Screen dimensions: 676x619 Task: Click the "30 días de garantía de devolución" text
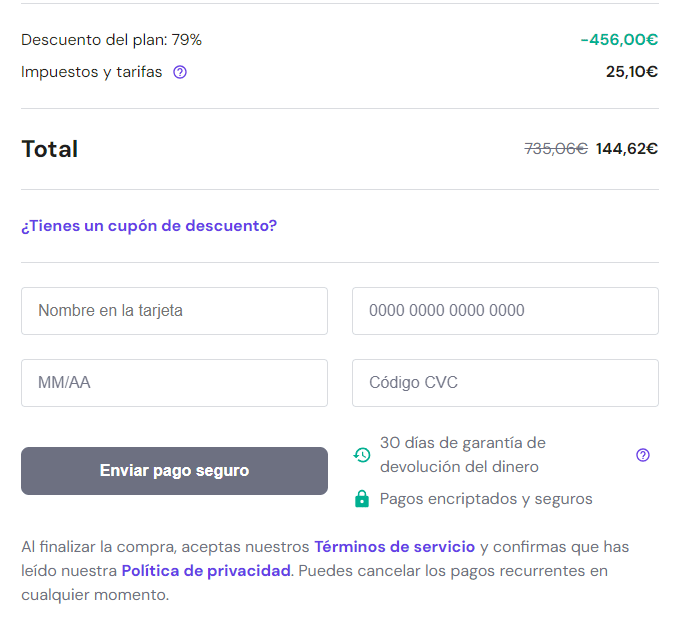[x=463, y=455]
